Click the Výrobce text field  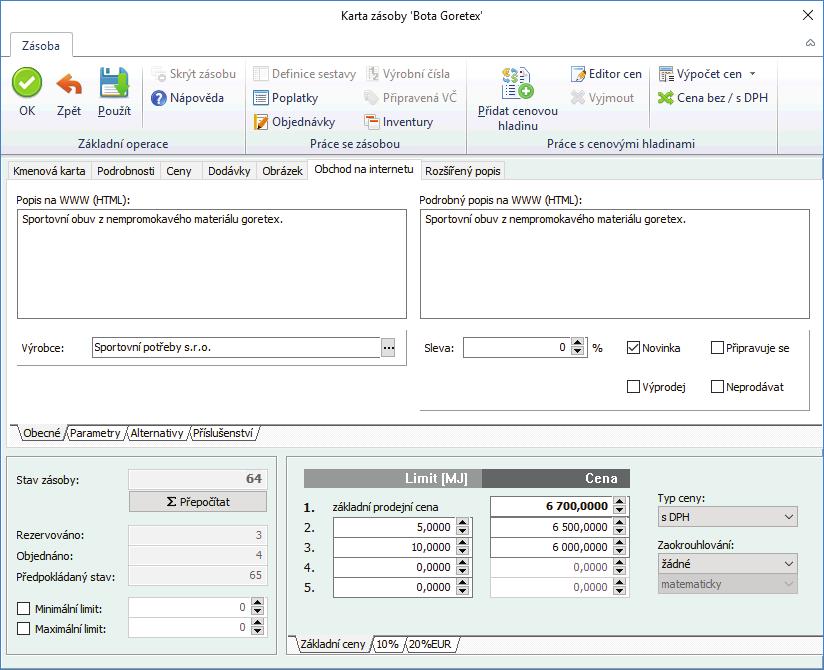[235, 347]
